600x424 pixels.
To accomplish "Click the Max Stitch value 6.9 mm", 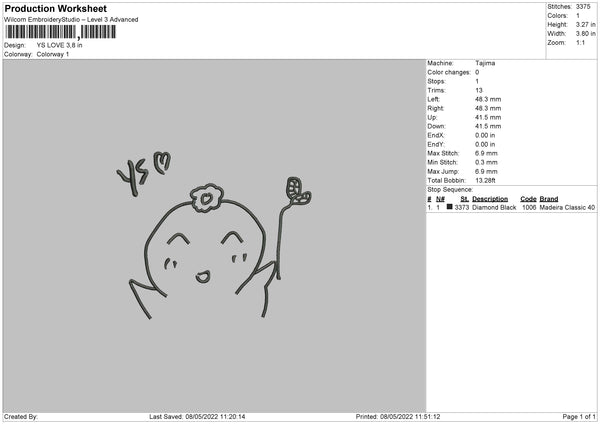I will [486, 153].
